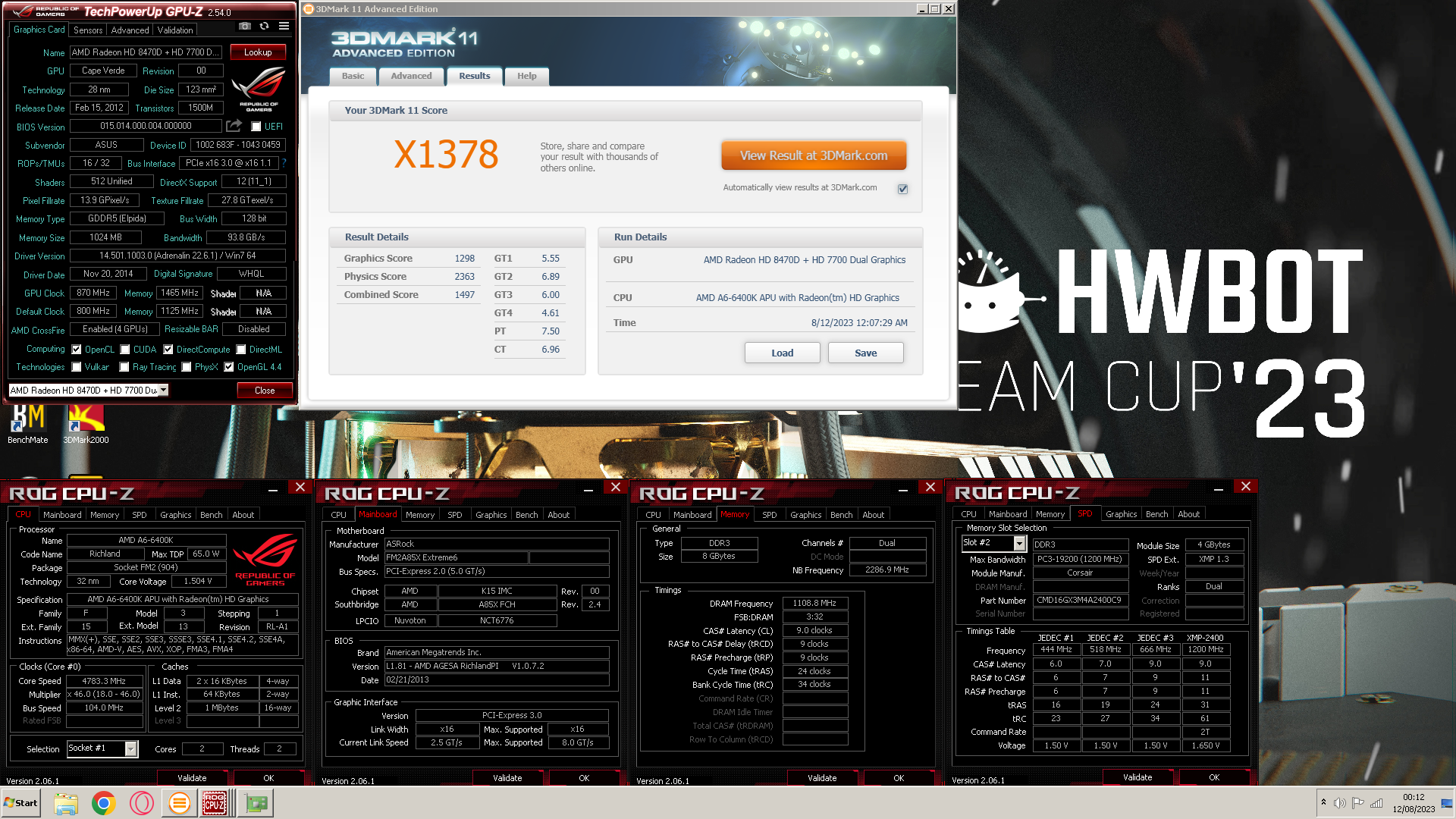This screenshot has height=819, width=1456.
Task: Open the Slot #2 memory slot dropdown
Action: [1020, 544]
